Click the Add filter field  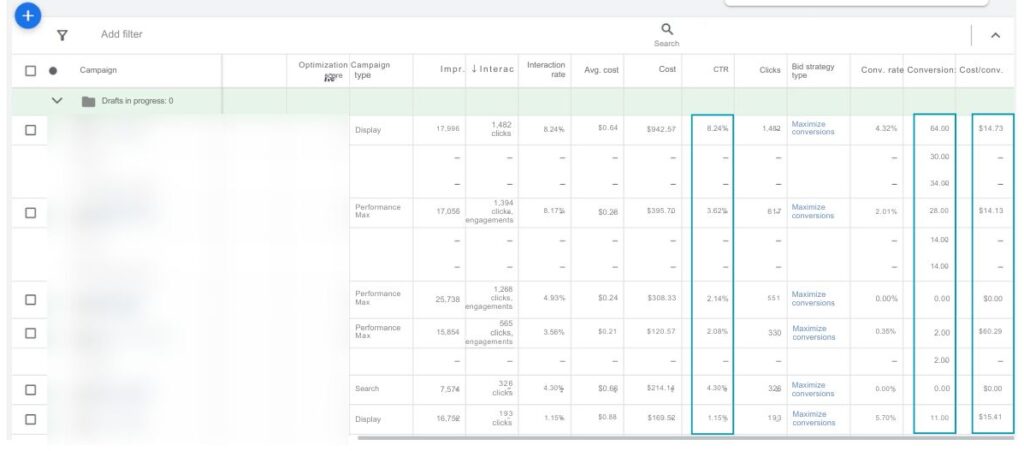pyautogui.click(x=122, y=35)
